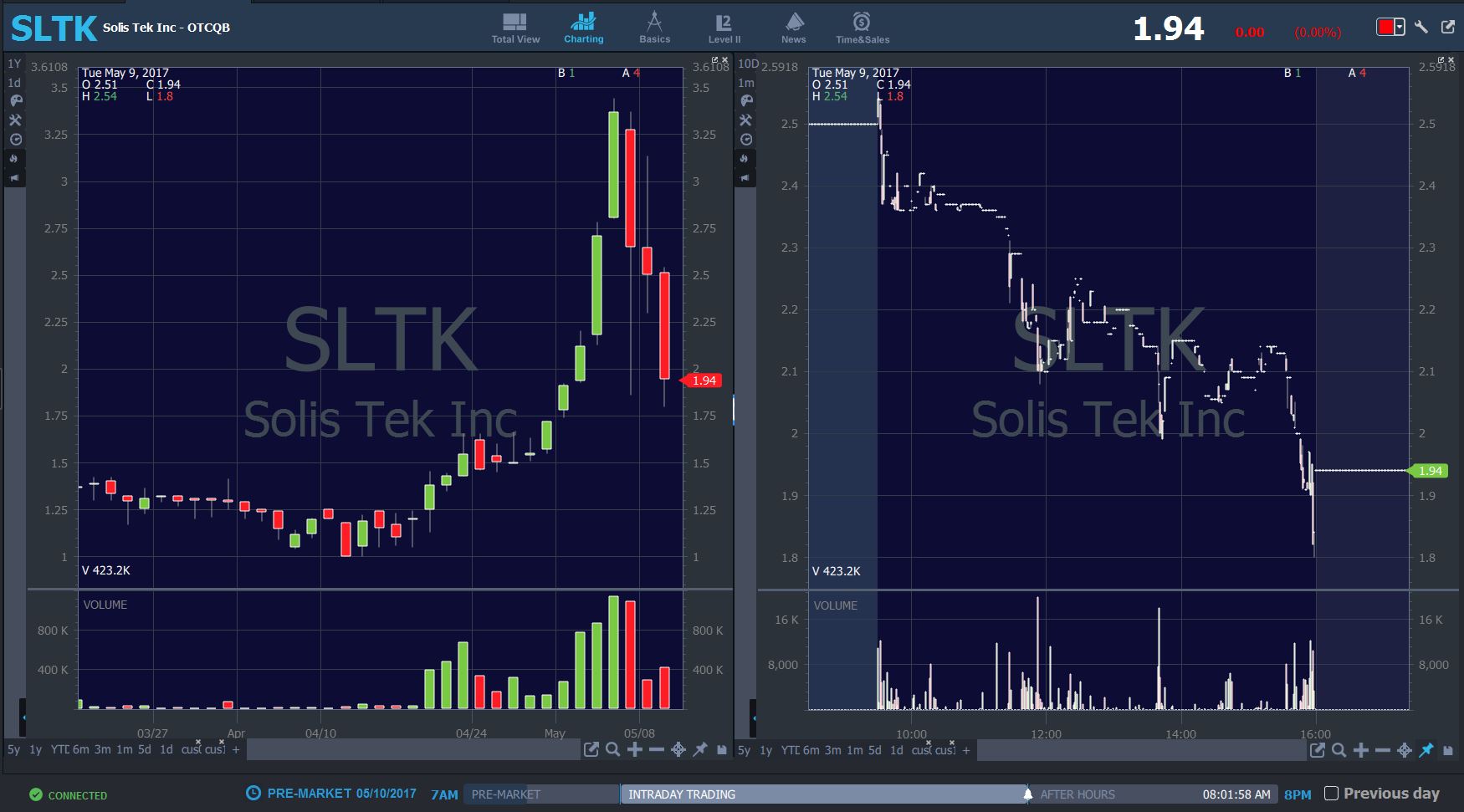Select the 1d interval label on left chart

(14, 83)
